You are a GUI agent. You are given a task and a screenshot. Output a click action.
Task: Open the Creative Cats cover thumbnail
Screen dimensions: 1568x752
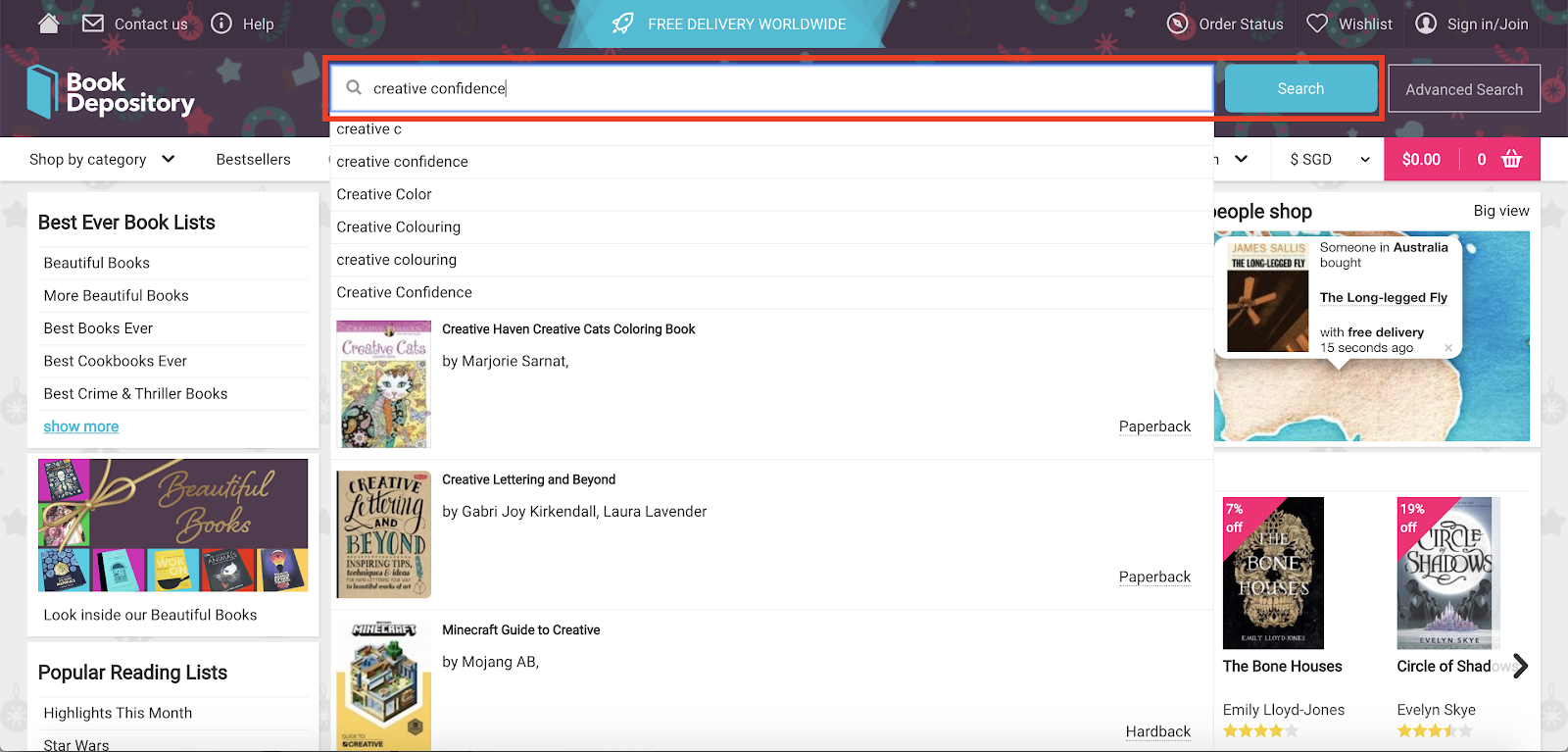pyautogui.click(x=383, y=384)
